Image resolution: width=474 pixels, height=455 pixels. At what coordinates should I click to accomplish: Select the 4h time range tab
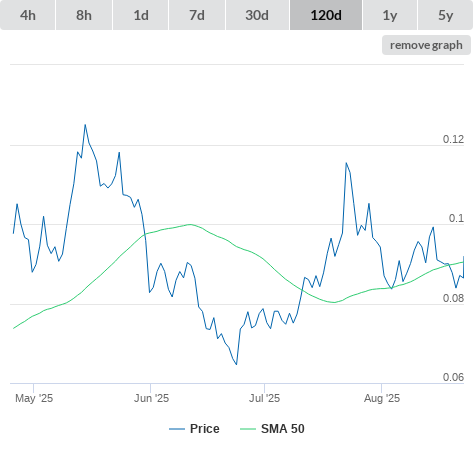click(28, 15)
